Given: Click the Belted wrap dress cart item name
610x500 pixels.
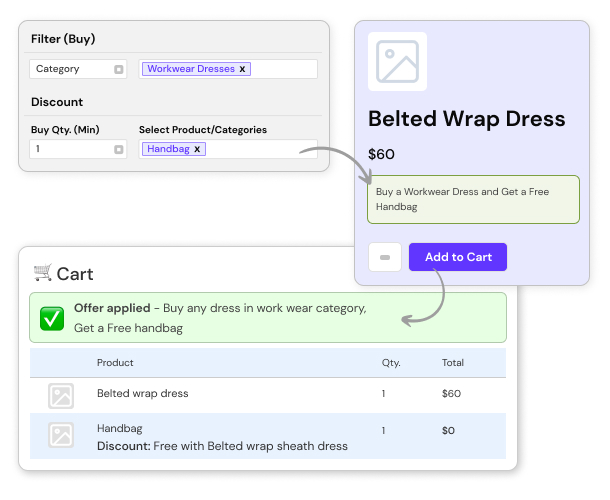Looking at the screenshot, I should coord(142,394).
